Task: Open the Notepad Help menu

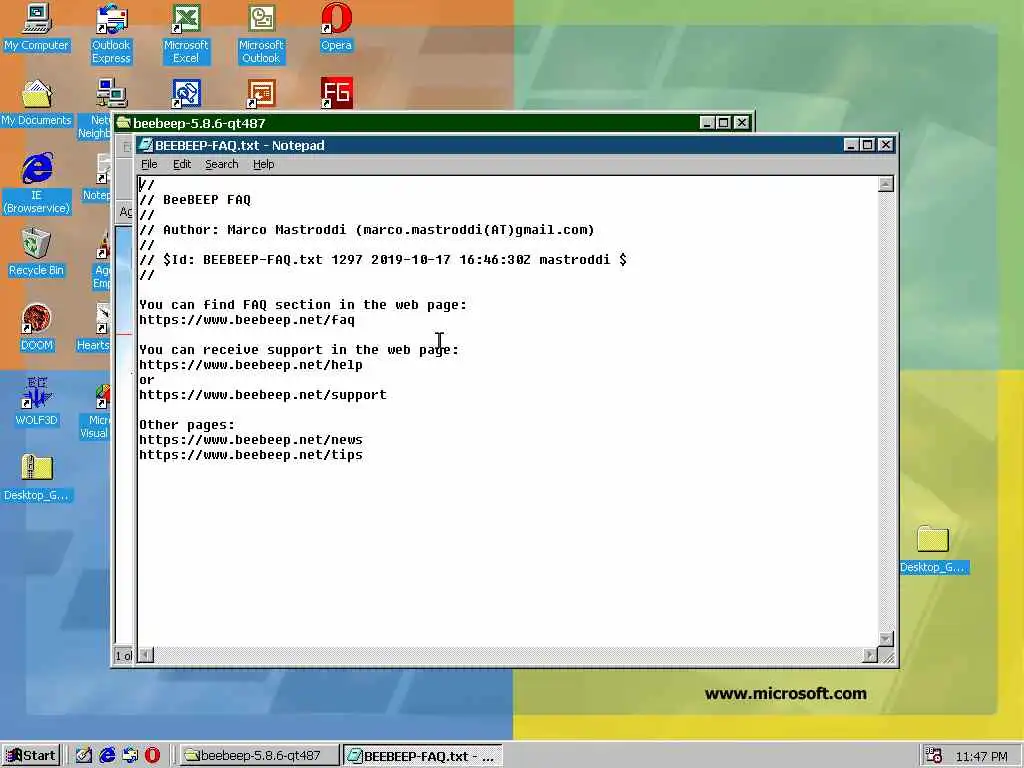Action: click(x=263, y=165)
